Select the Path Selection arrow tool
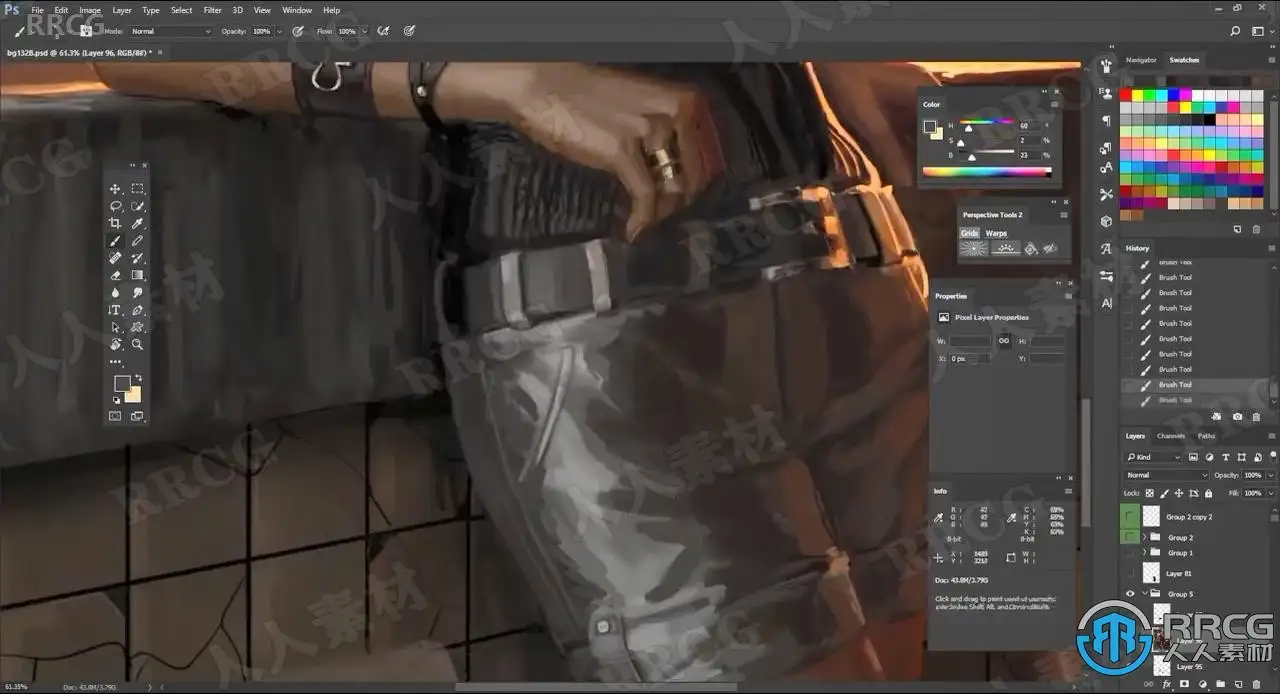This screenshot has height=694, width=1280. coord(116,327)
